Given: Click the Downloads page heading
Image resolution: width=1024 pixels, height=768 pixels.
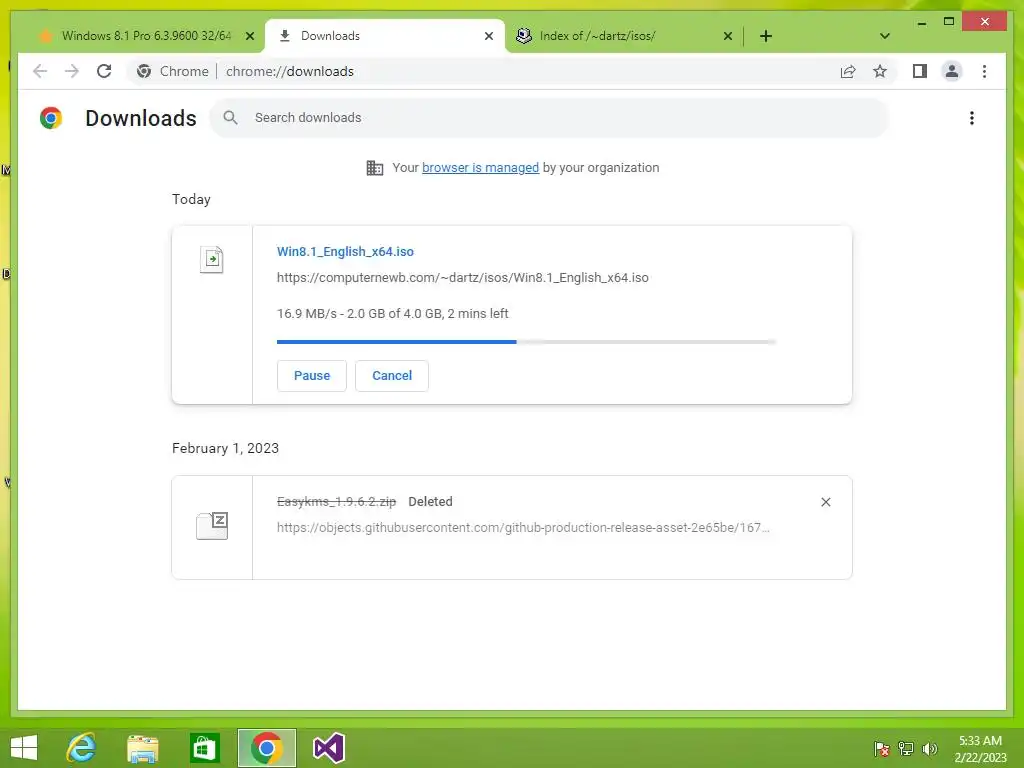Looking at the screenshot, I should 140,118.
